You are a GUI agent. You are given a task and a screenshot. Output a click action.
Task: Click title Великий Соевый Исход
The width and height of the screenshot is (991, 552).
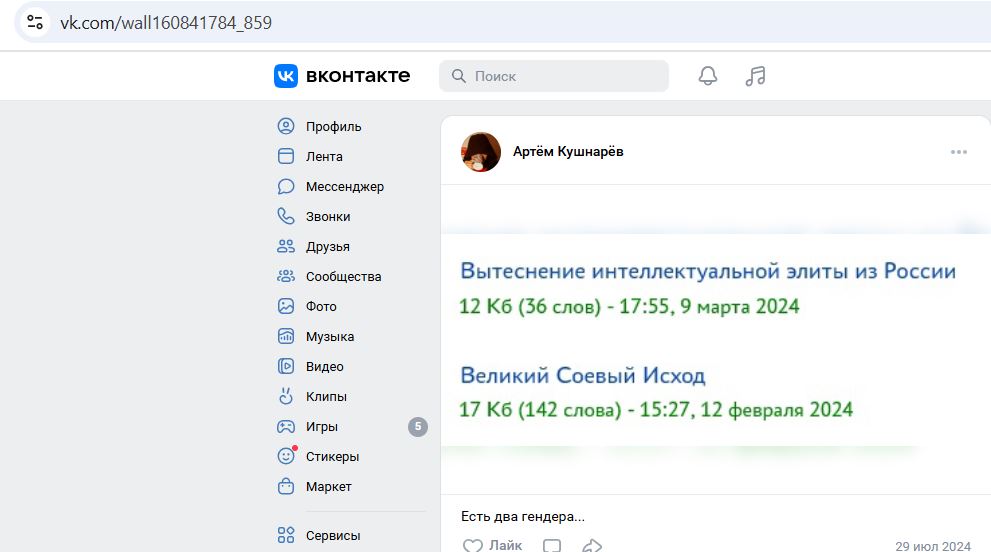coord(583,375)
